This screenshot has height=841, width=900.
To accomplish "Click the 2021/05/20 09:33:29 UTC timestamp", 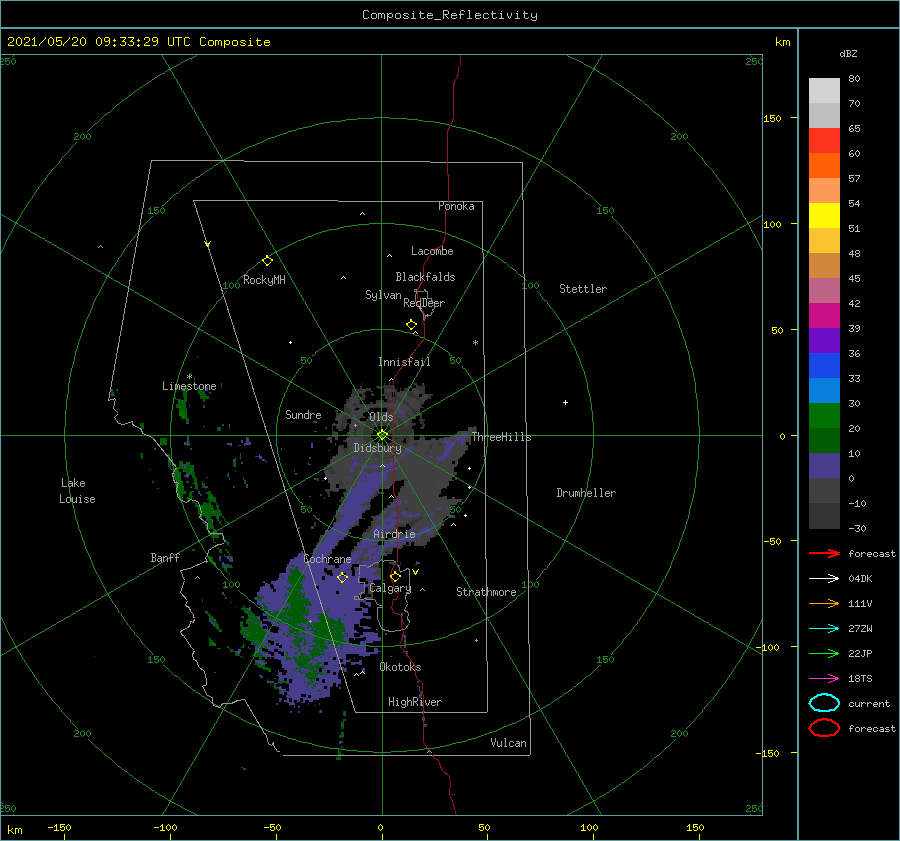I will (138, 42).
